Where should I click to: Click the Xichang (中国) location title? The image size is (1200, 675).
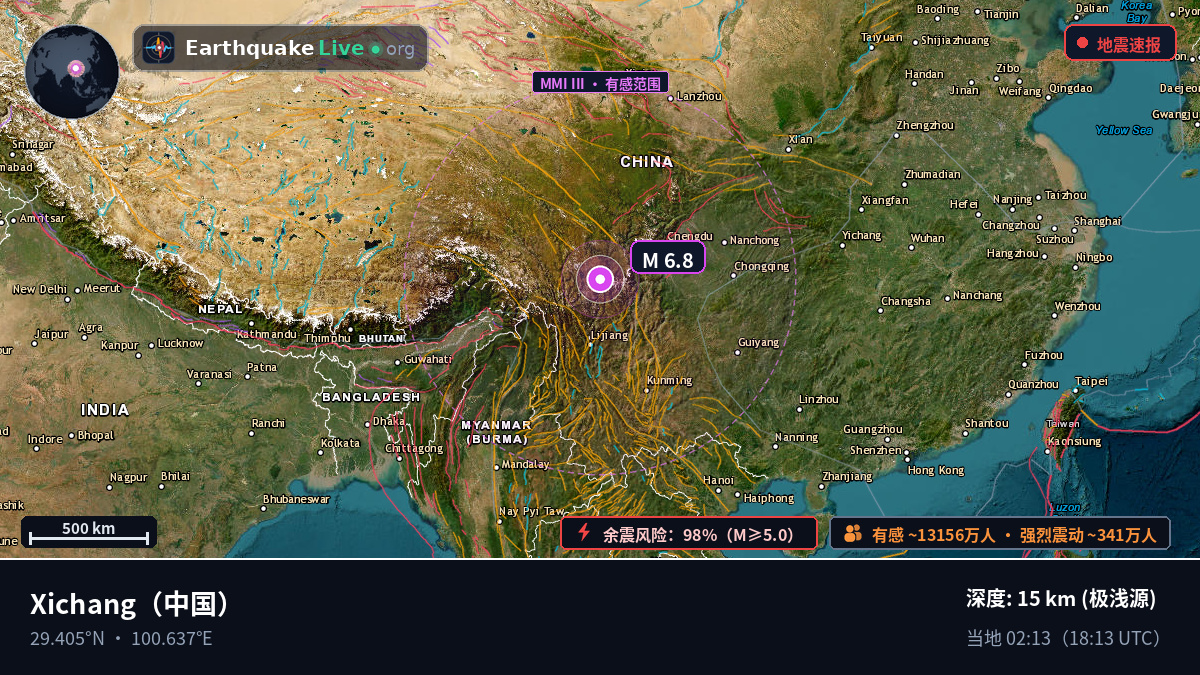click(131, 604)
